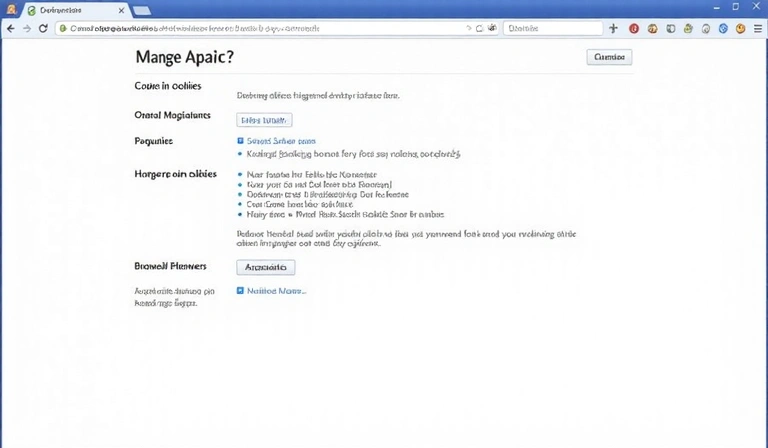Open the orange circular extension icon
The width and height of the screenshot is (768, 448).
(x=741, y=28)
